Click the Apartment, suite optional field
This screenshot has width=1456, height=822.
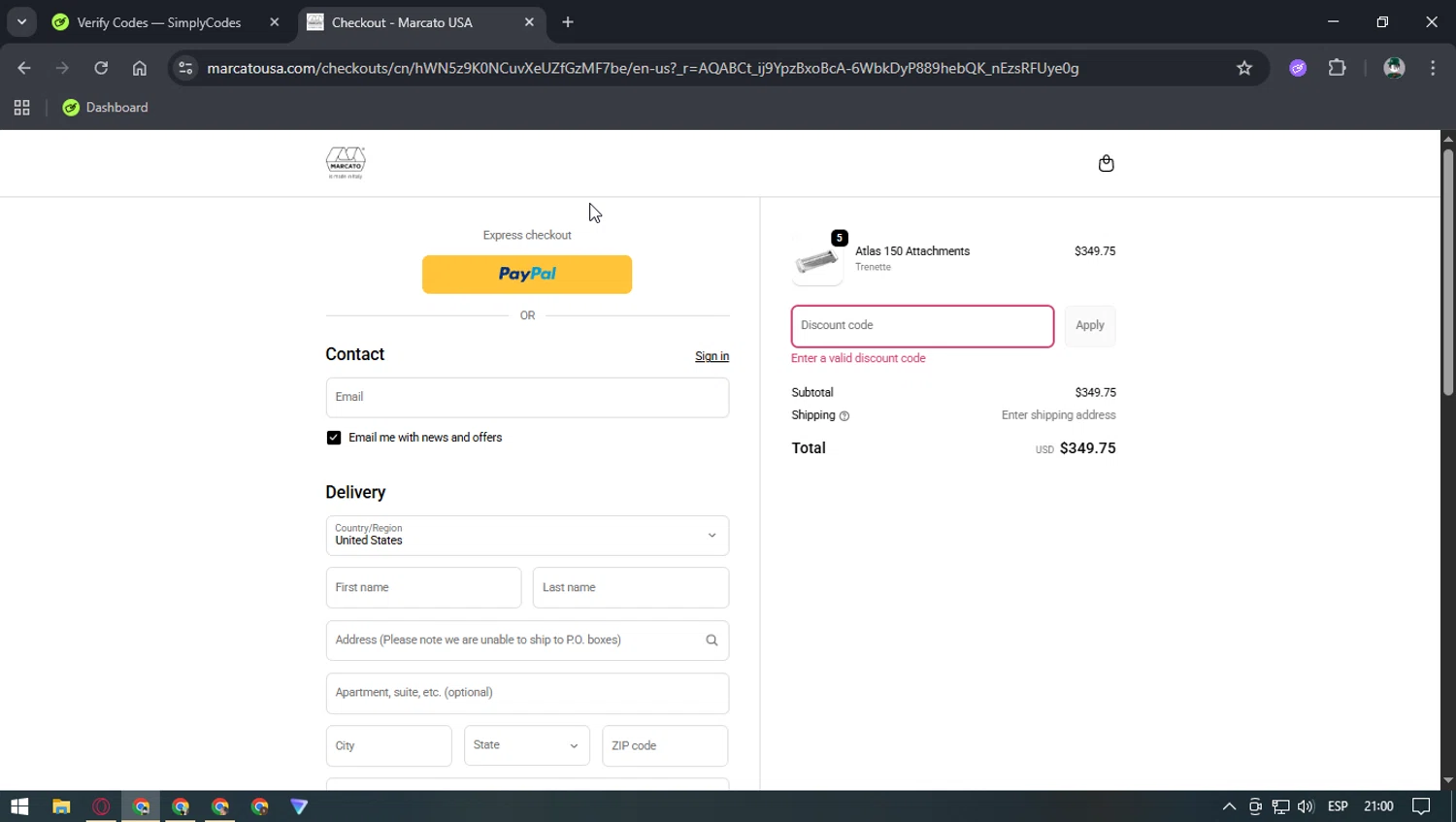[x=527, y=693]
